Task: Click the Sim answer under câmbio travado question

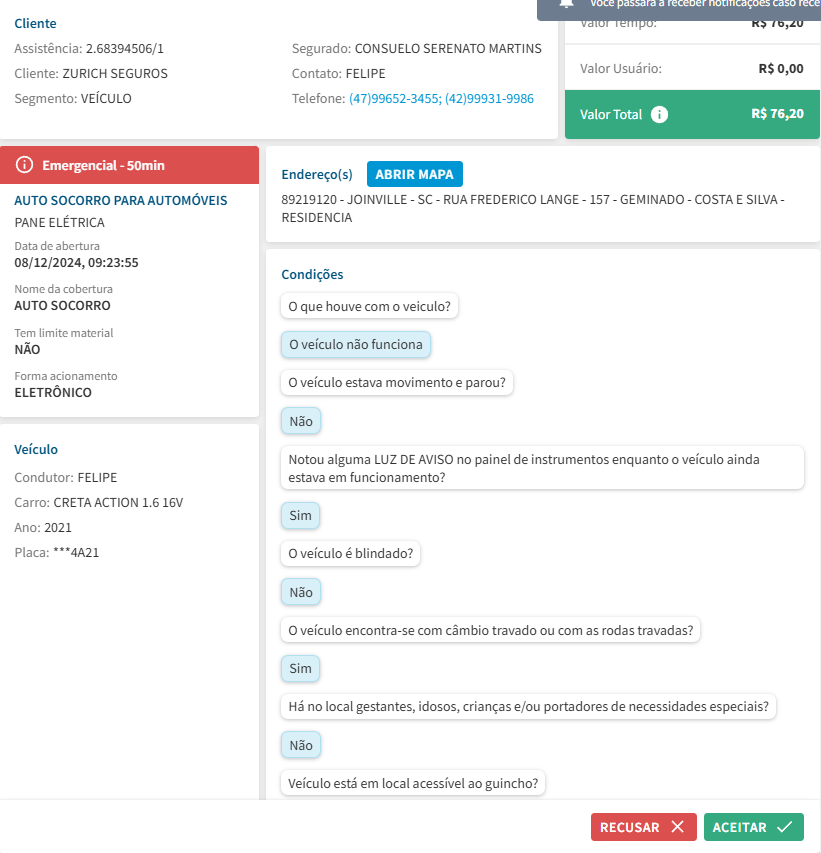Action: tap(300, 669)
